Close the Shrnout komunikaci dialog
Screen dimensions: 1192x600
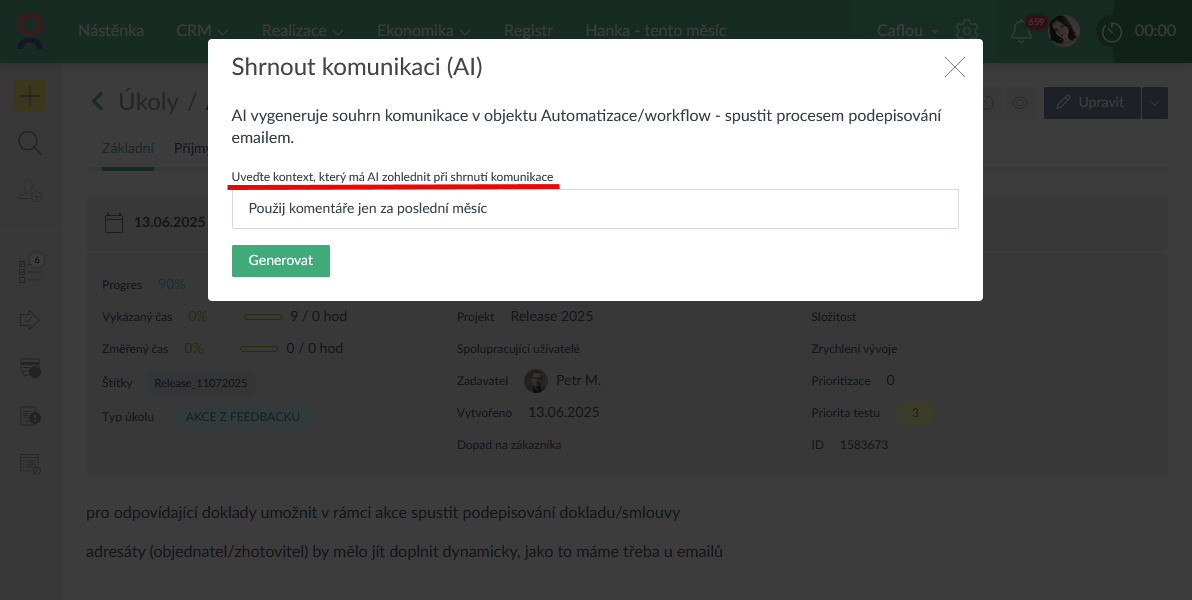(x=954, y=68)
